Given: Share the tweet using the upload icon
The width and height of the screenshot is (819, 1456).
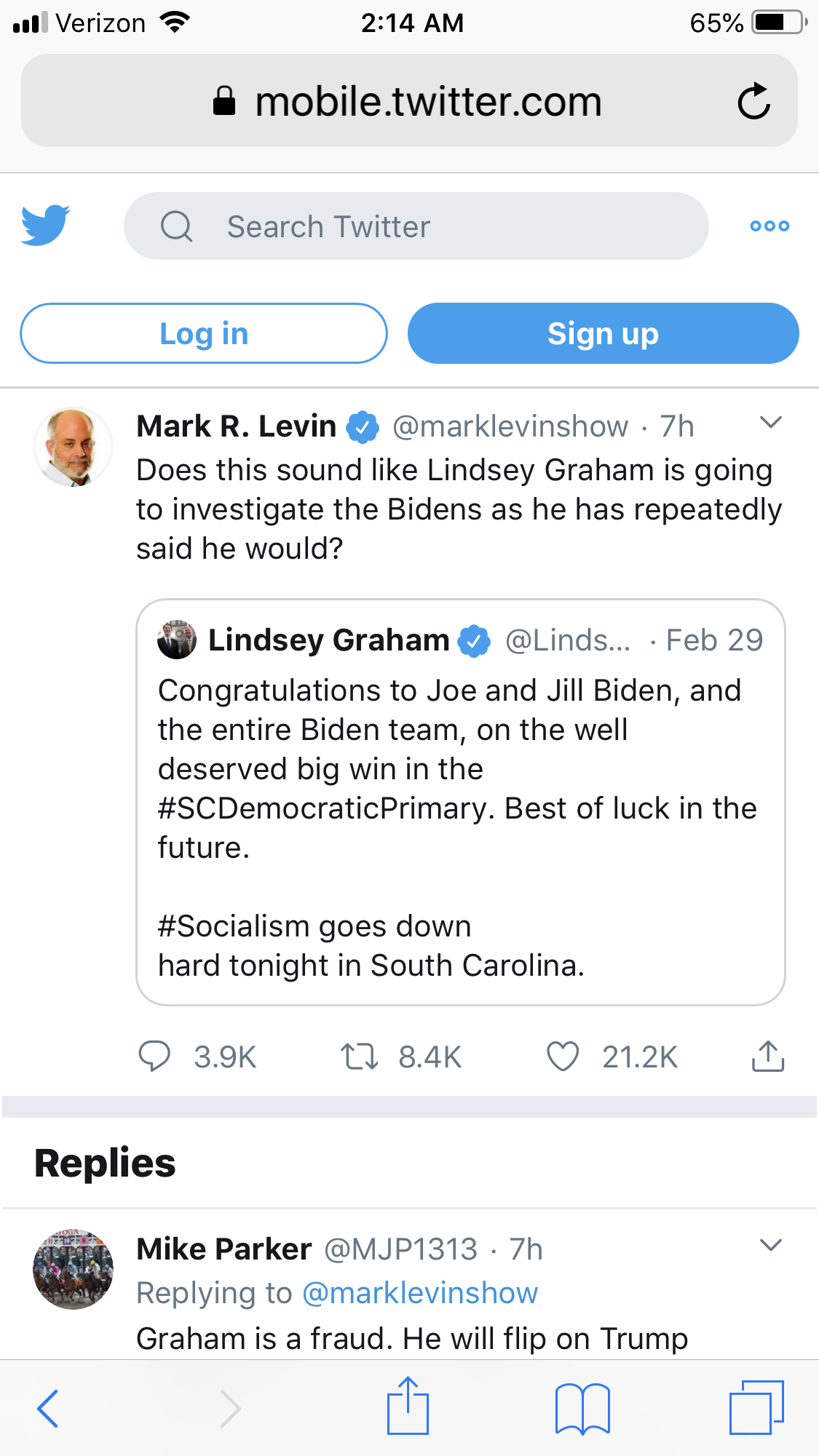Looking at the screenshot, I should tap(768, 1057).
